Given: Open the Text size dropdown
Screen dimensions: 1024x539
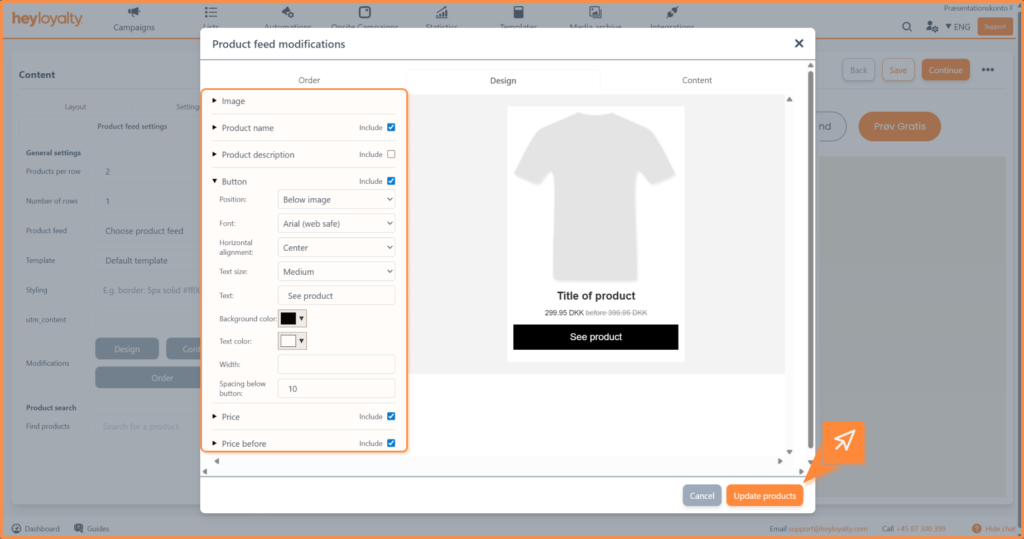Looking at the screenshot, I should (336, 271).
